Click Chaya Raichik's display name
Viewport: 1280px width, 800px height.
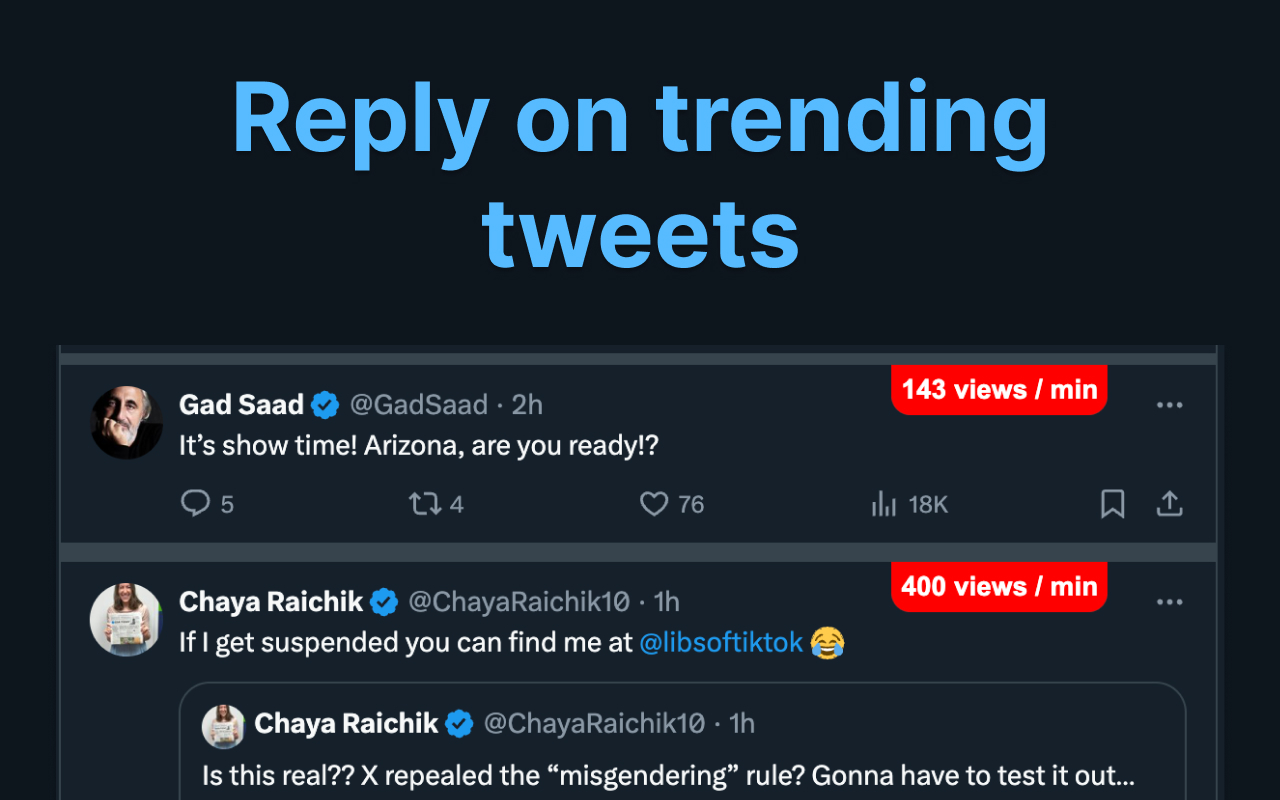coord(271,602)
